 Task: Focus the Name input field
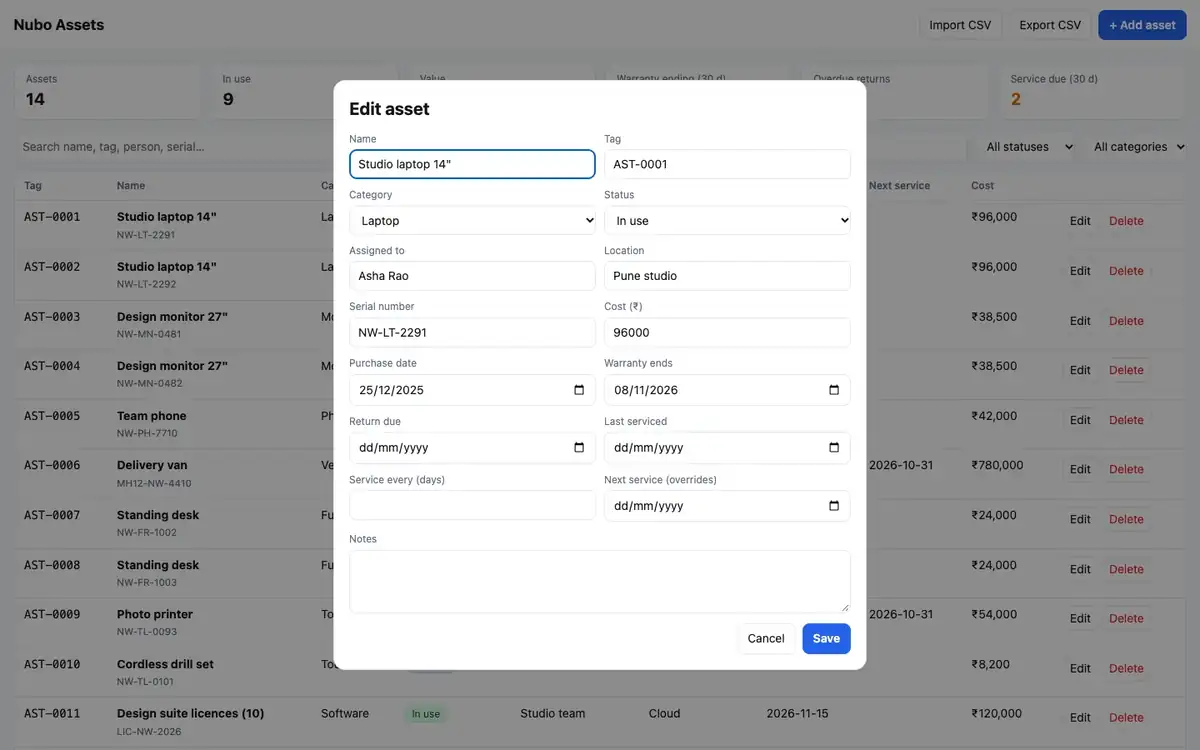point(472,164)
